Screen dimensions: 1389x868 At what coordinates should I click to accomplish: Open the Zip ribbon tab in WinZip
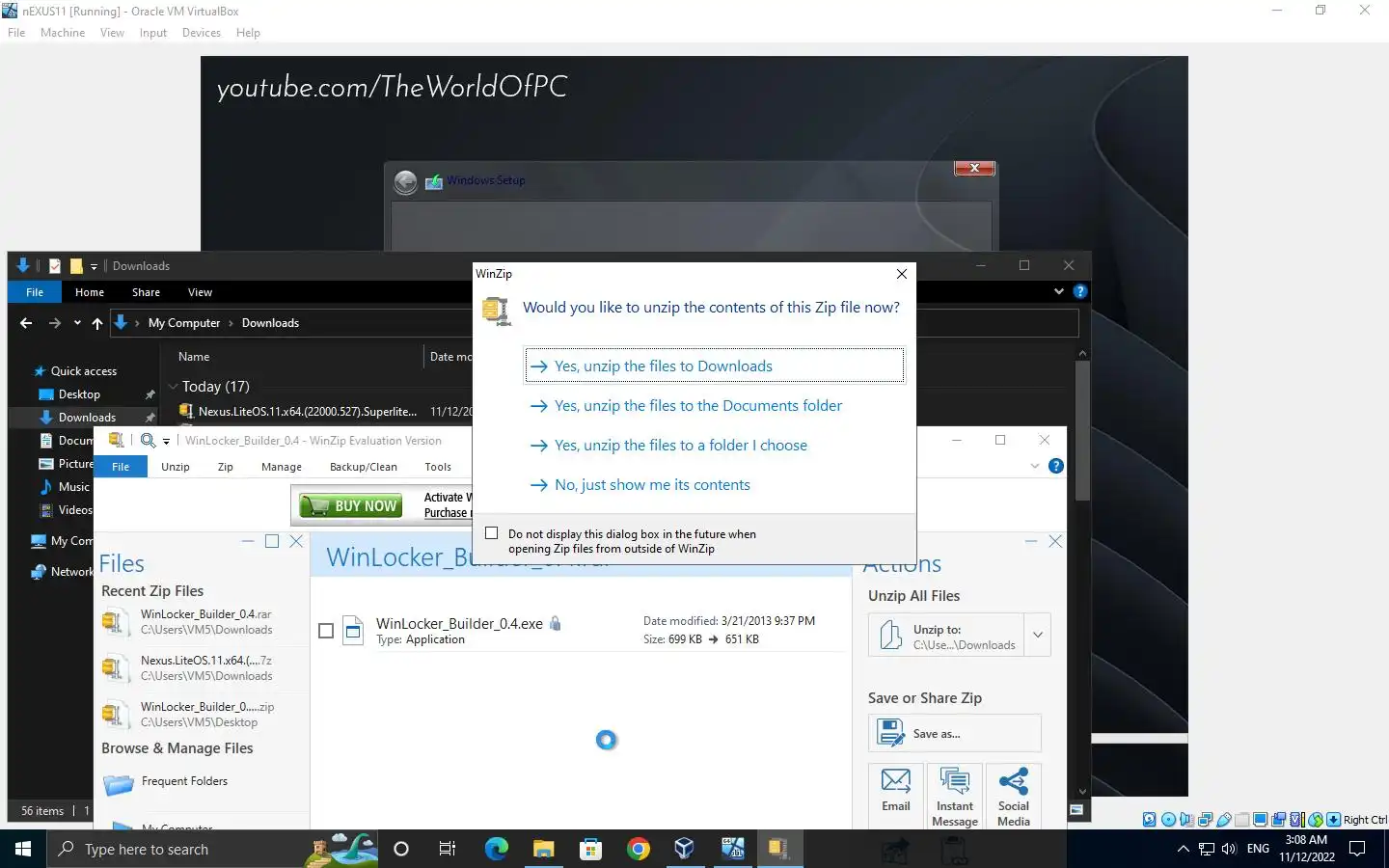click(226, 467)
